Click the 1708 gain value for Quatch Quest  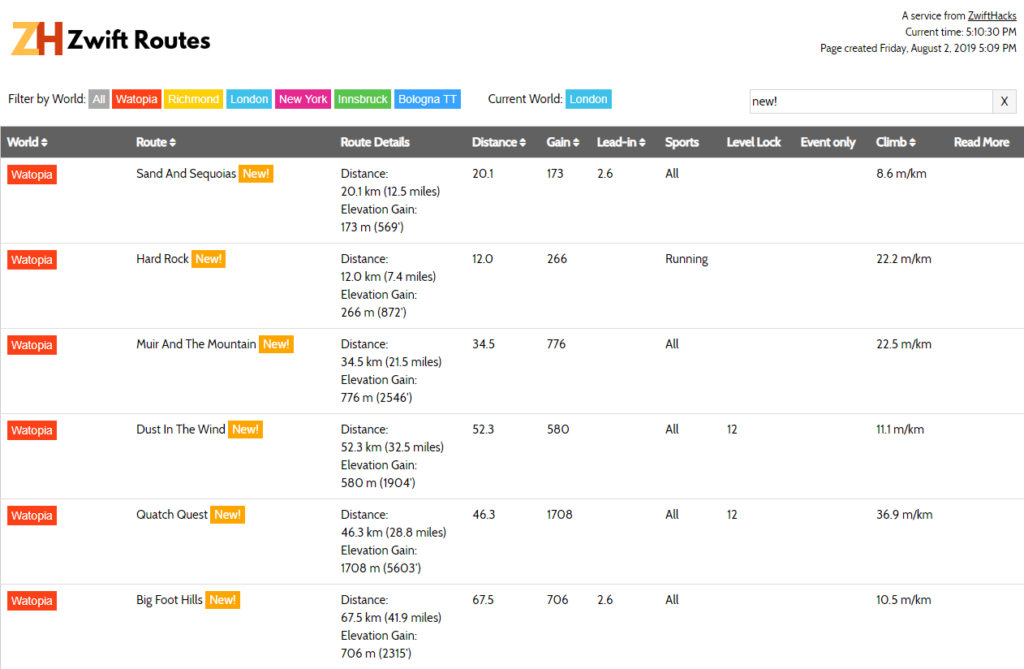560,515
